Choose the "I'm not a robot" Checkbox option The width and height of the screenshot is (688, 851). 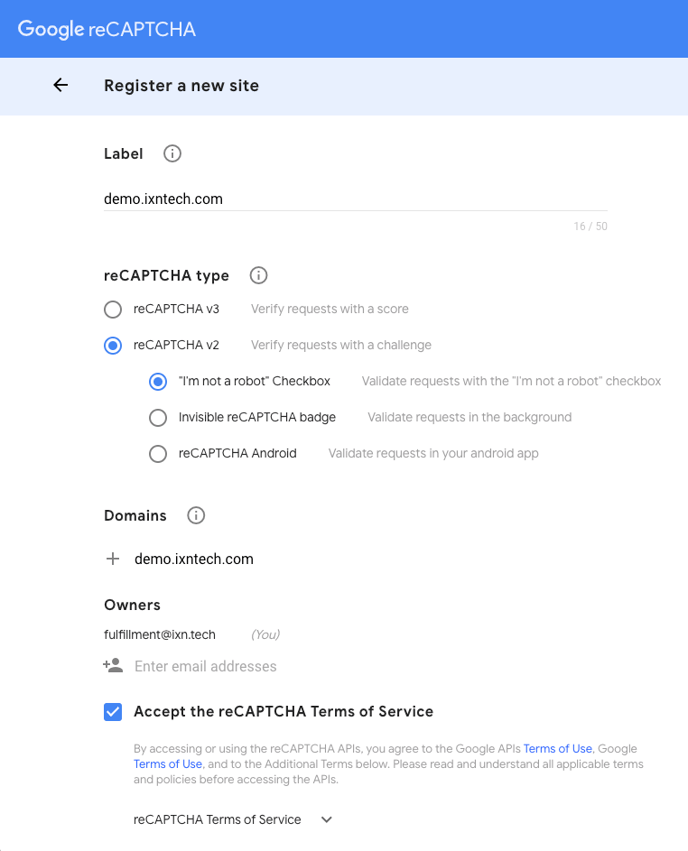click(x=158, y=382)
